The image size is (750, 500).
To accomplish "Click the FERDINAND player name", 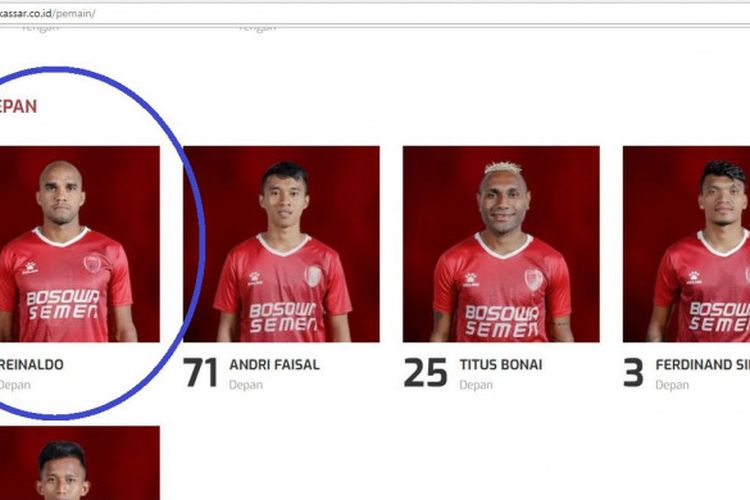I will [x=703, y=365].
